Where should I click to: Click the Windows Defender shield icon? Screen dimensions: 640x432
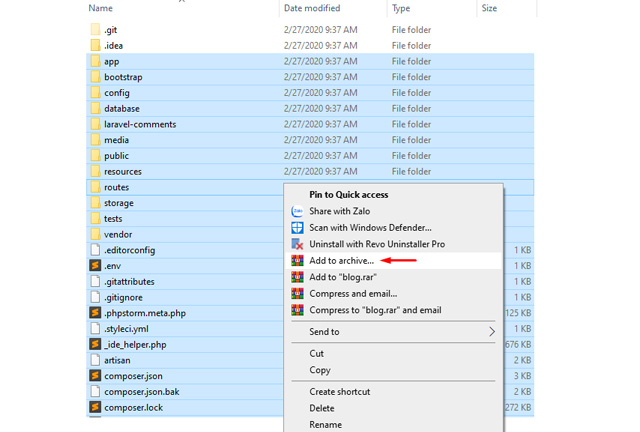(297, 227)
